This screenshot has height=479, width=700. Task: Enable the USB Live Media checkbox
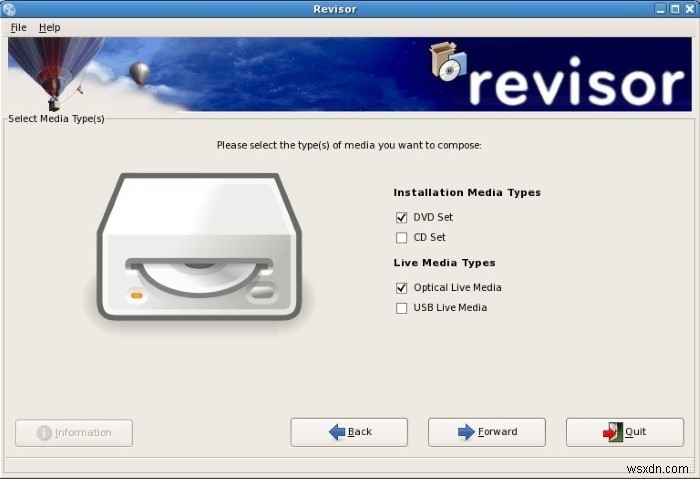coord(401,308)
